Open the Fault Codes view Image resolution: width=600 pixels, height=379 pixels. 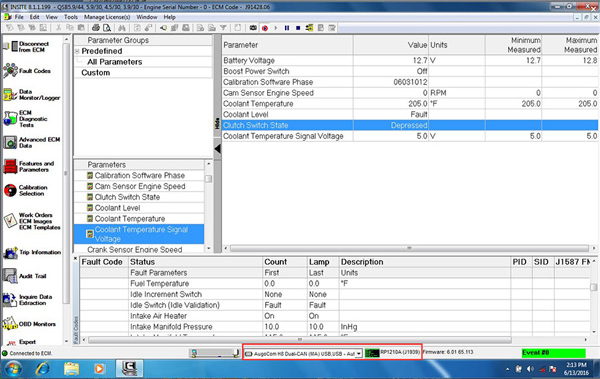pyautogui.click(x=28, y=71)
